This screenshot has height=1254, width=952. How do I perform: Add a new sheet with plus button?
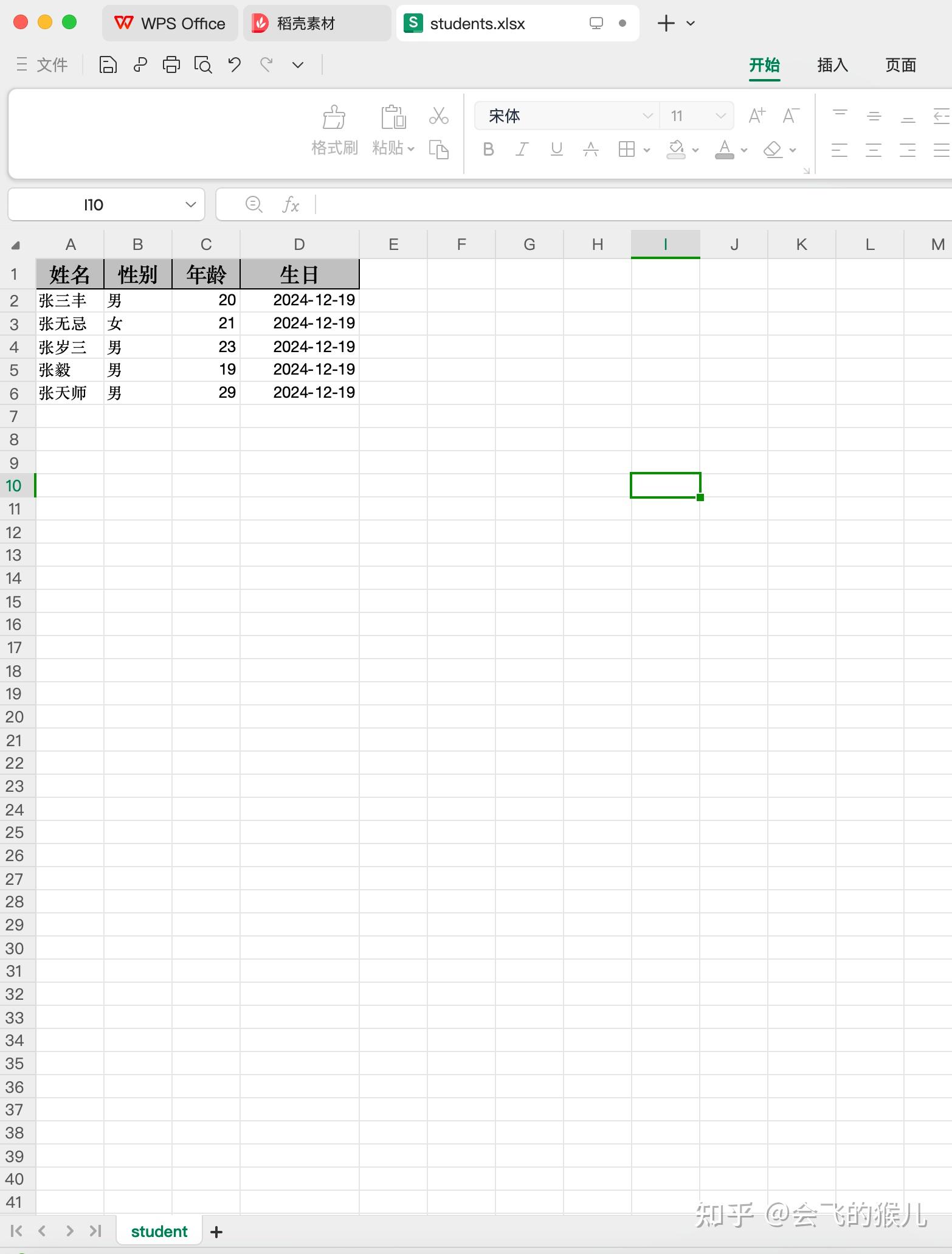(216, 1231)
